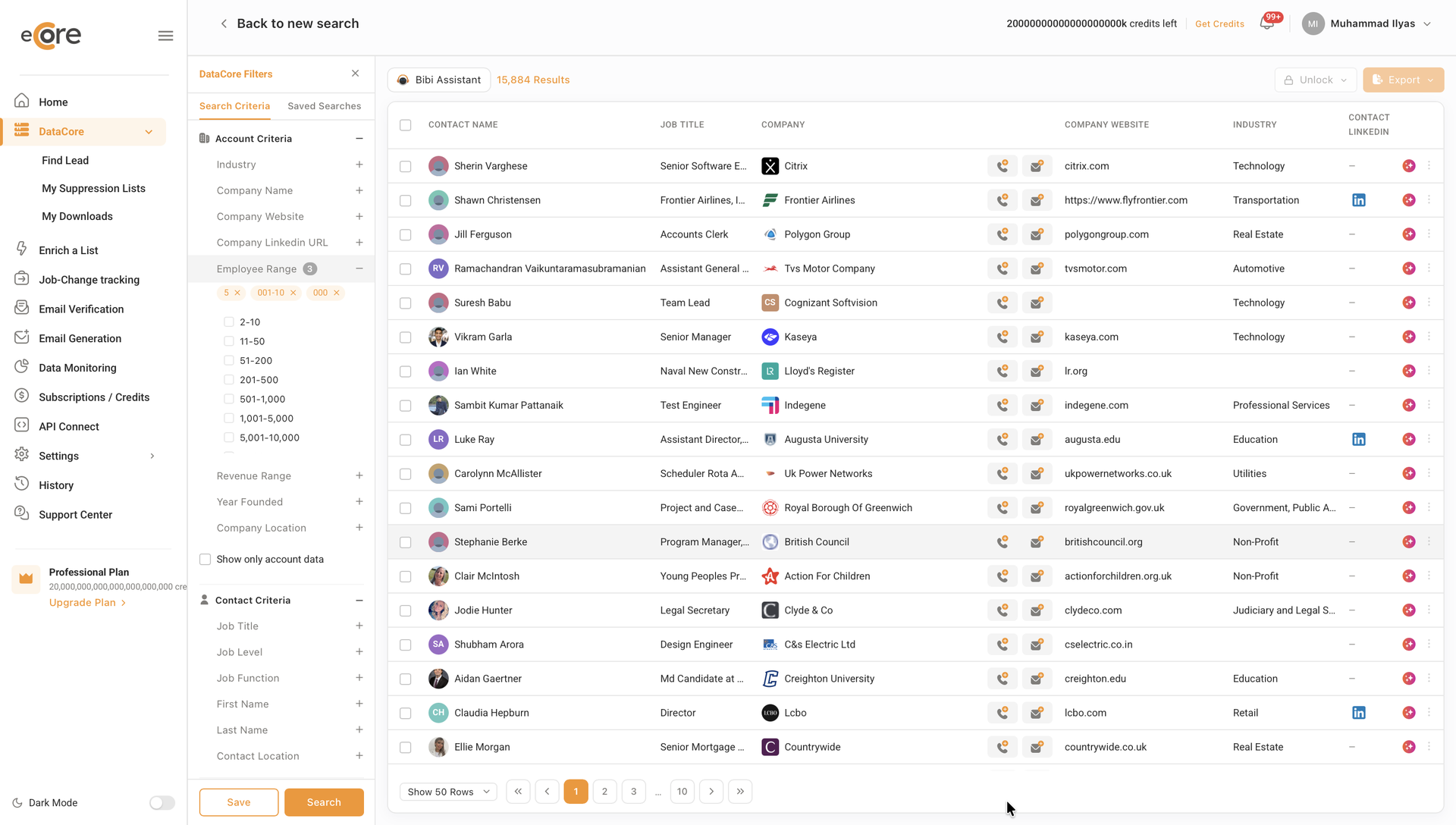This screenshot has width=1456, height=825.
Task: Check the row for Sambit Kumar Pattanaik
Action: tap(406, 406)
